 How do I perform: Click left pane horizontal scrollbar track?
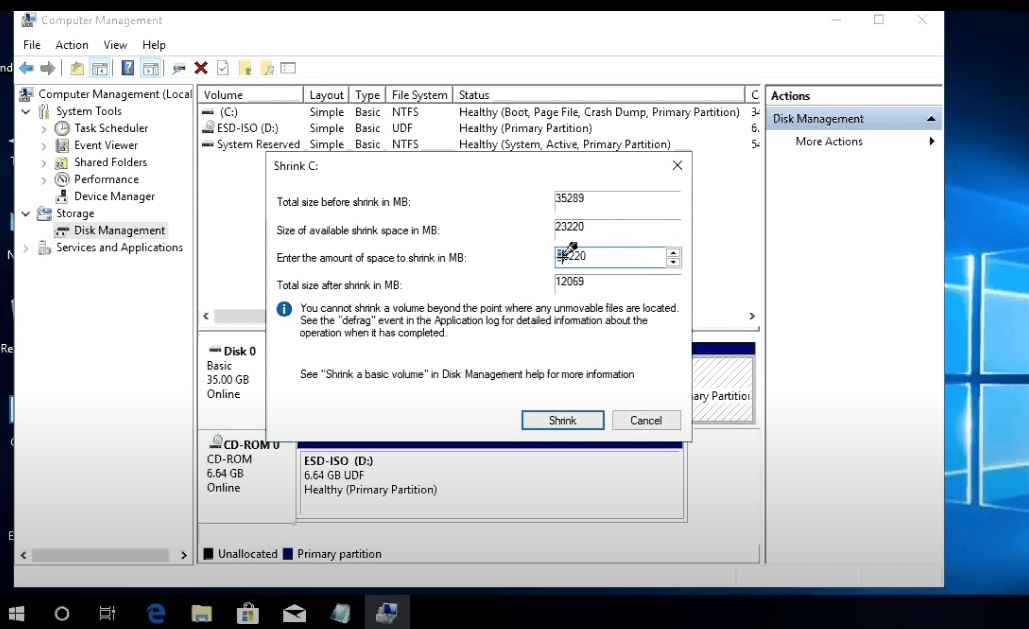(x=103, y=555)
